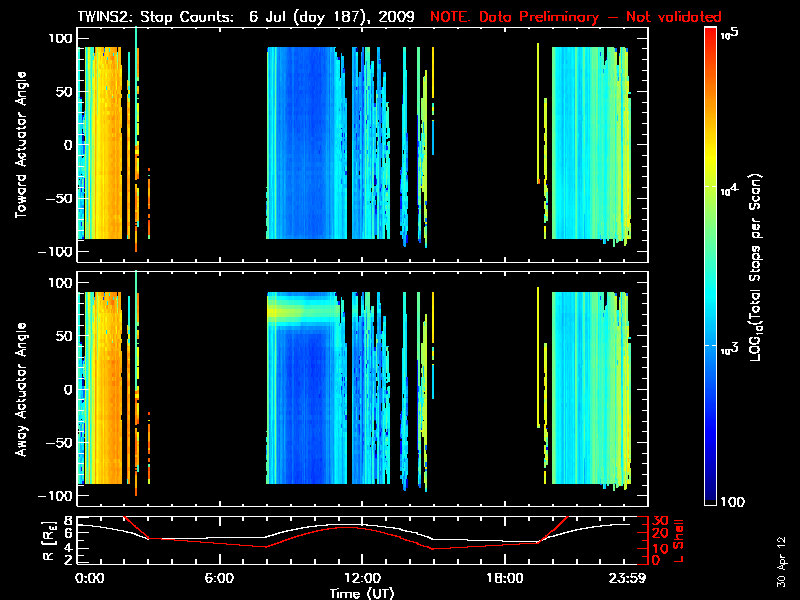The image size is (800, 600).
Task: Click the '100' label at color bar bottom
Action: click(x=732, y=502)
